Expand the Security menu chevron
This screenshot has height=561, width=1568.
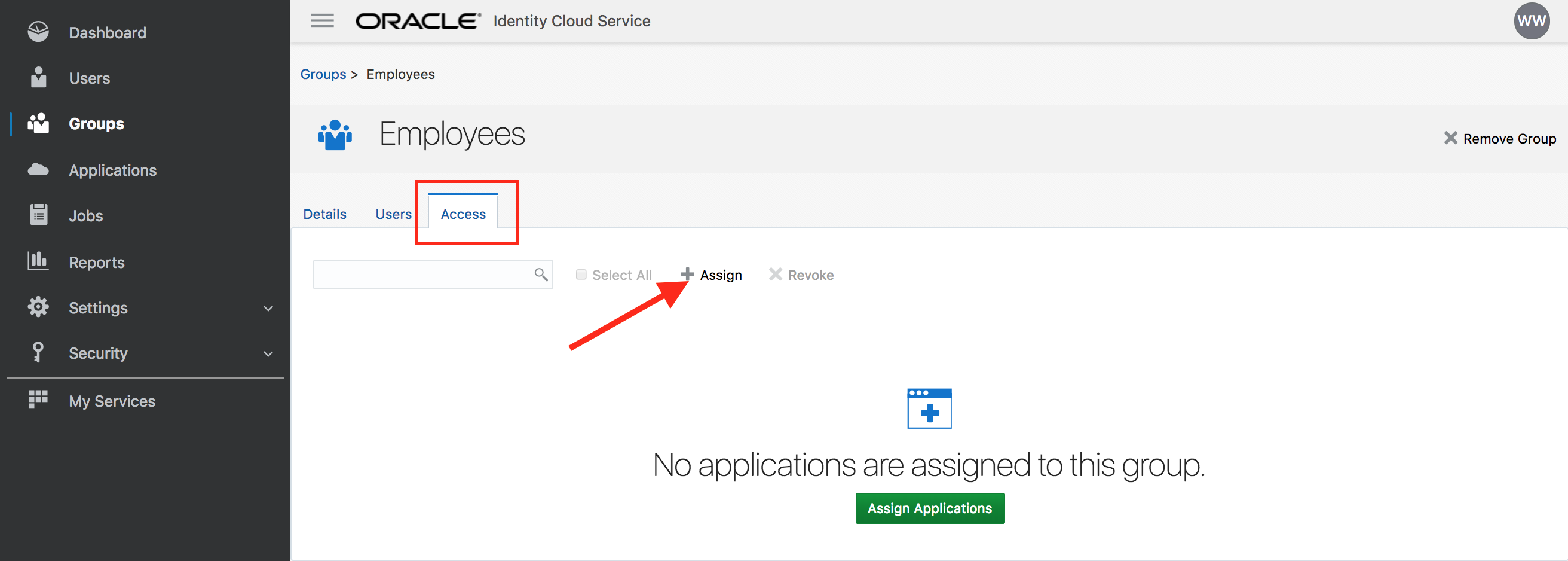coord(268,354)
